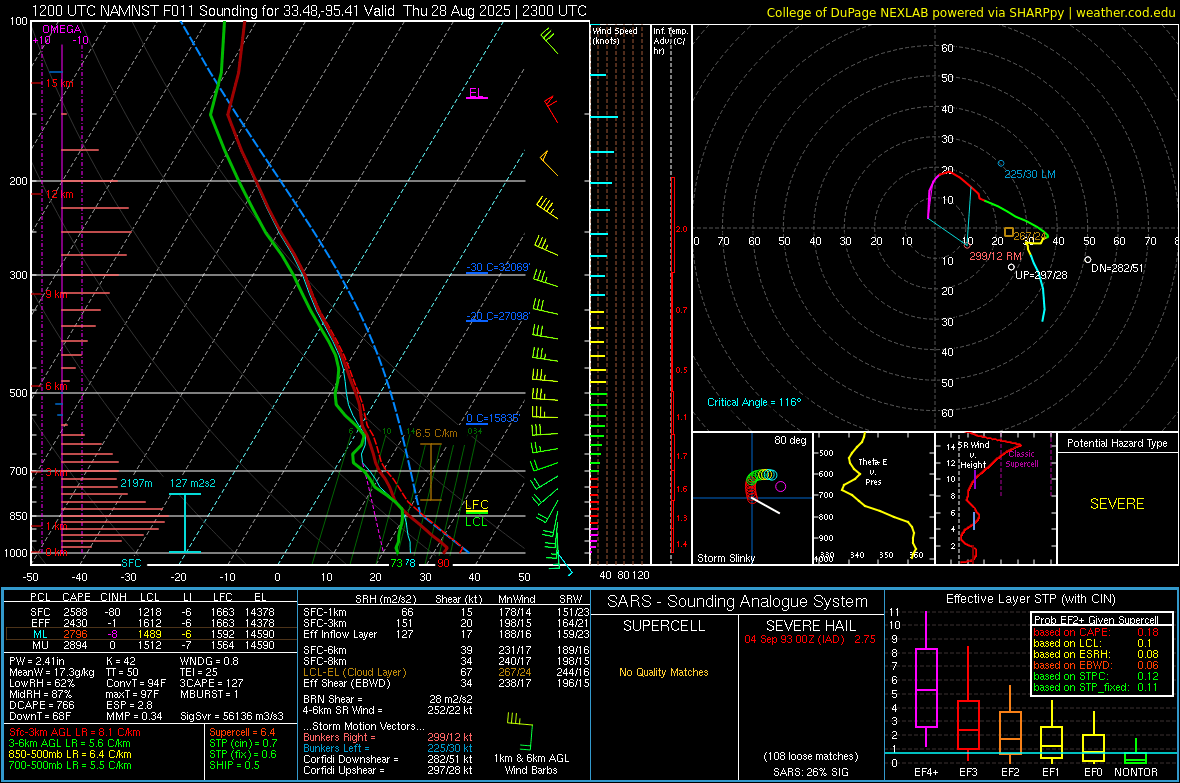Click the 127 m2s2 label on skew-T
The width and height of the screenshot is (1180, 783).
[x=193, y=483]
